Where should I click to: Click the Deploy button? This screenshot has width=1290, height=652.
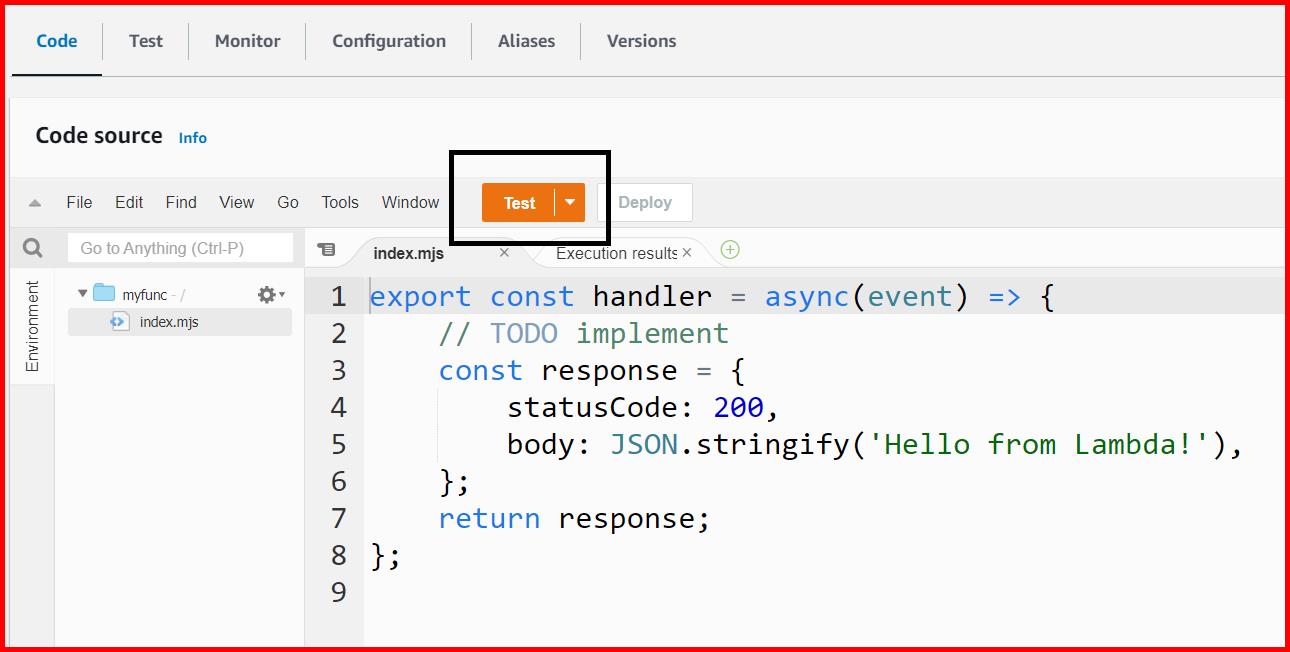pos(644,202)
